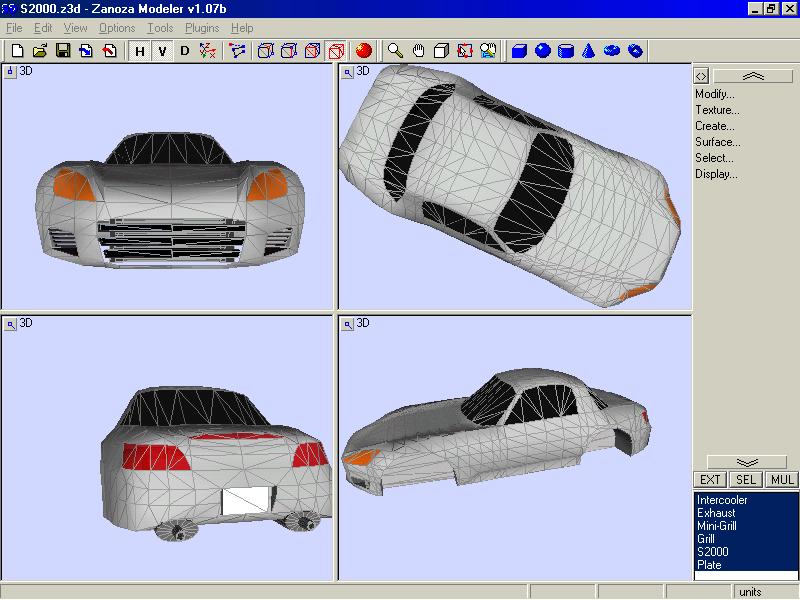Toggle the H axis constraint button
The height and width of the screenshot is (600, 800).
(139, 50)
